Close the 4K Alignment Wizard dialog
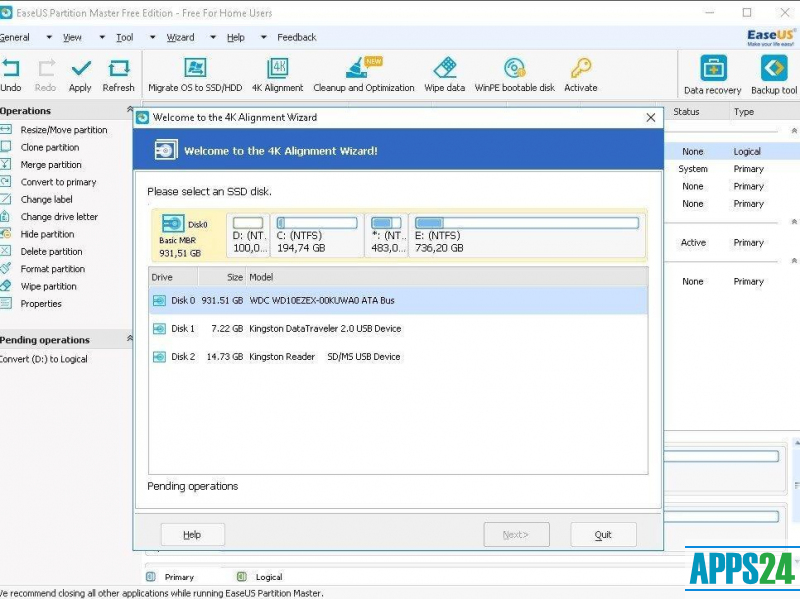The height and width of the screenshot is (599, 800). 651,118
